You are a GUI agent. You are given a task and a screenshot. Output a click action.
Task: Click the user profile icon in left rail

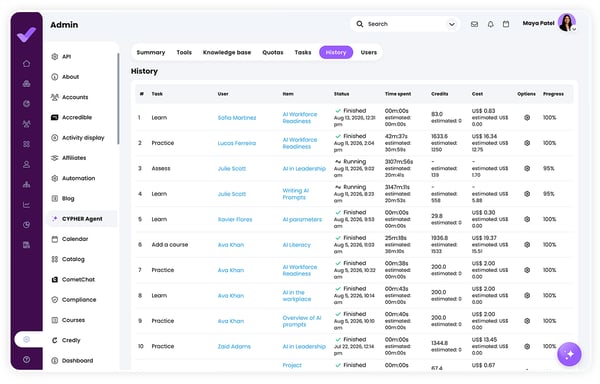(26, 164)
